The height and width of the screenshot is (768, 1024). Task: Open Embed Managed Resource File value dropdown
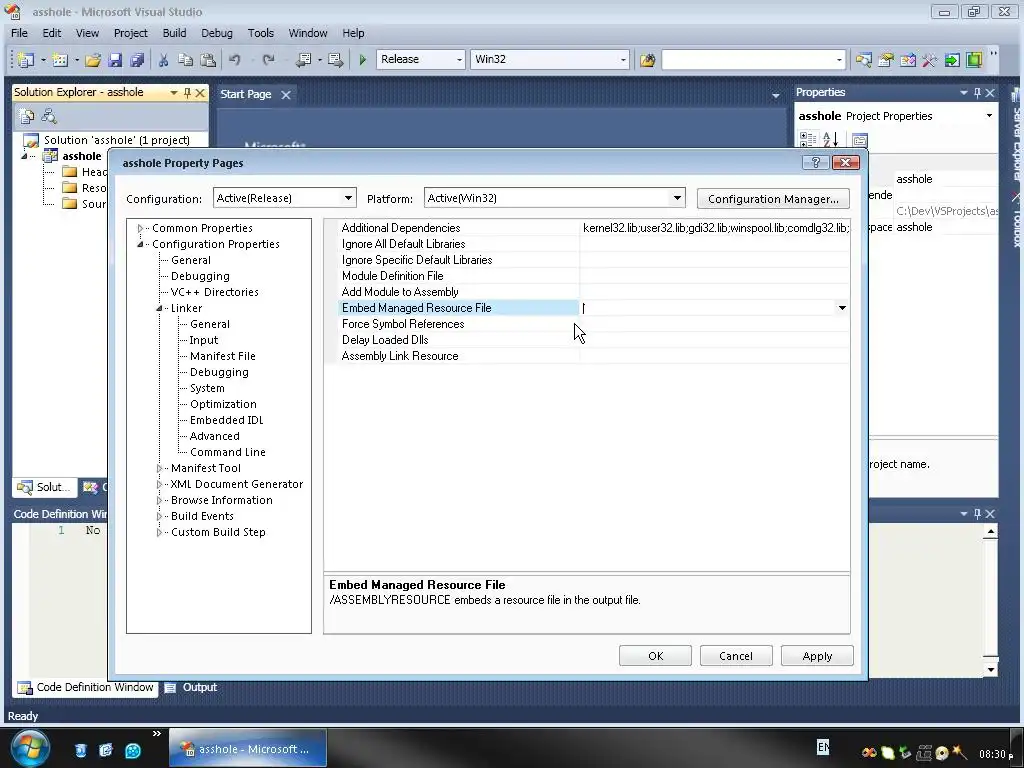842,308
